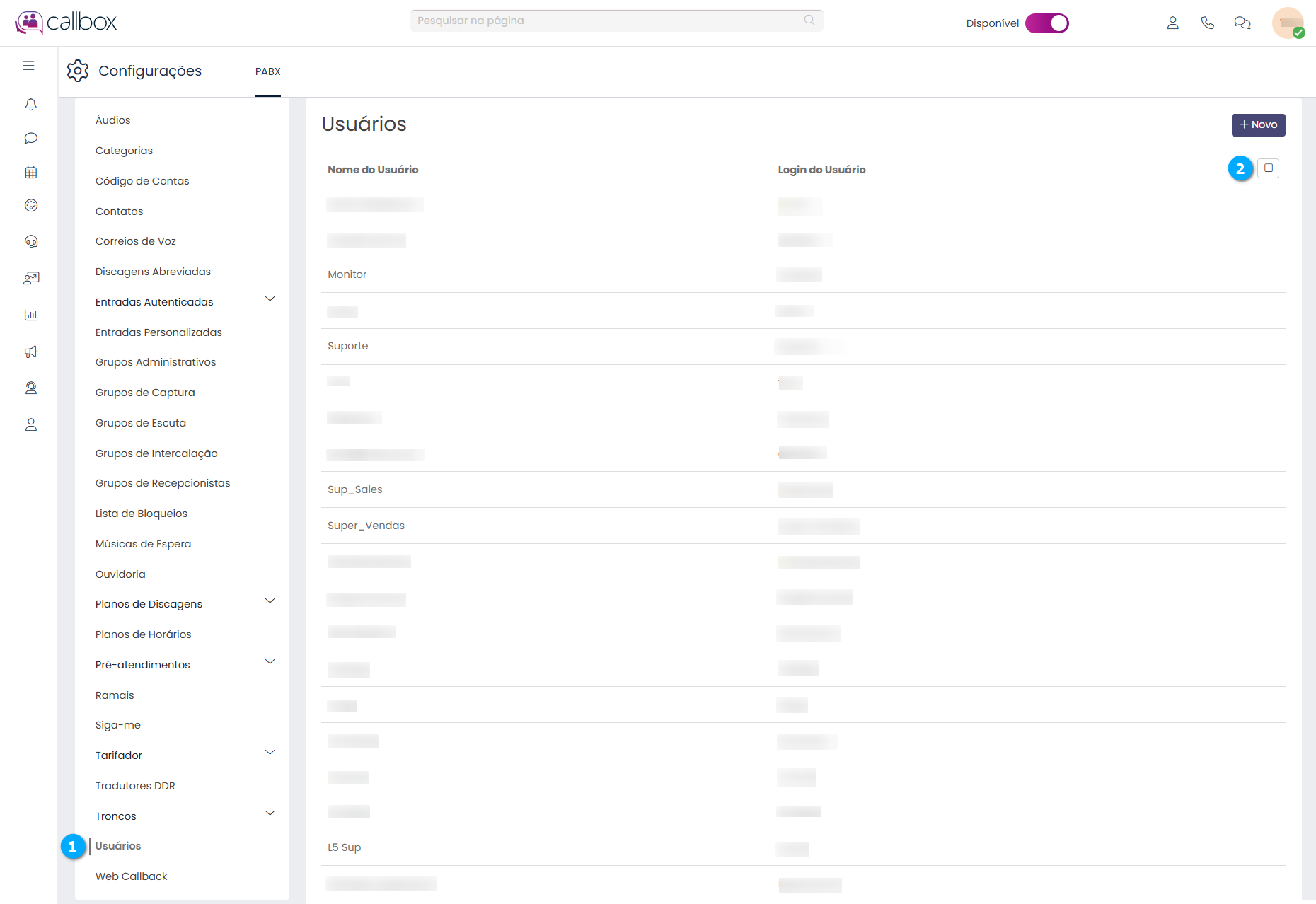Click the headset icon in sidebar
The image size is (1316, 904).
(x=30, y=242)
